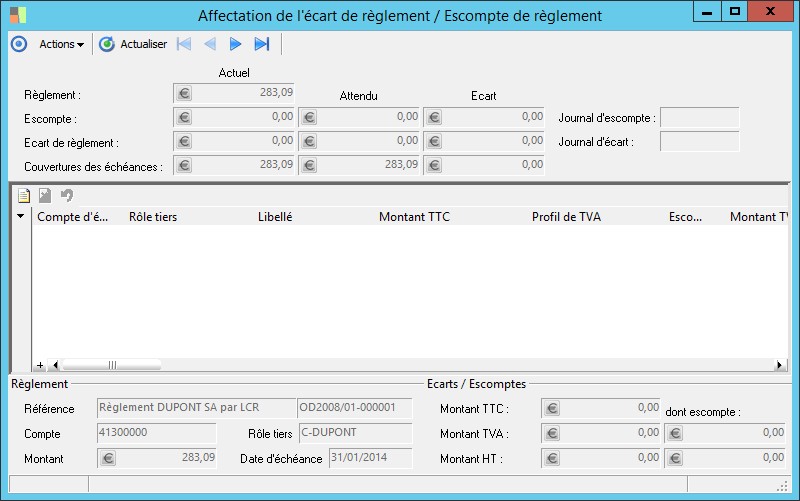
Task: Click the Date d'échéance field 31/01/2014
Action: [x=370, y=458]
